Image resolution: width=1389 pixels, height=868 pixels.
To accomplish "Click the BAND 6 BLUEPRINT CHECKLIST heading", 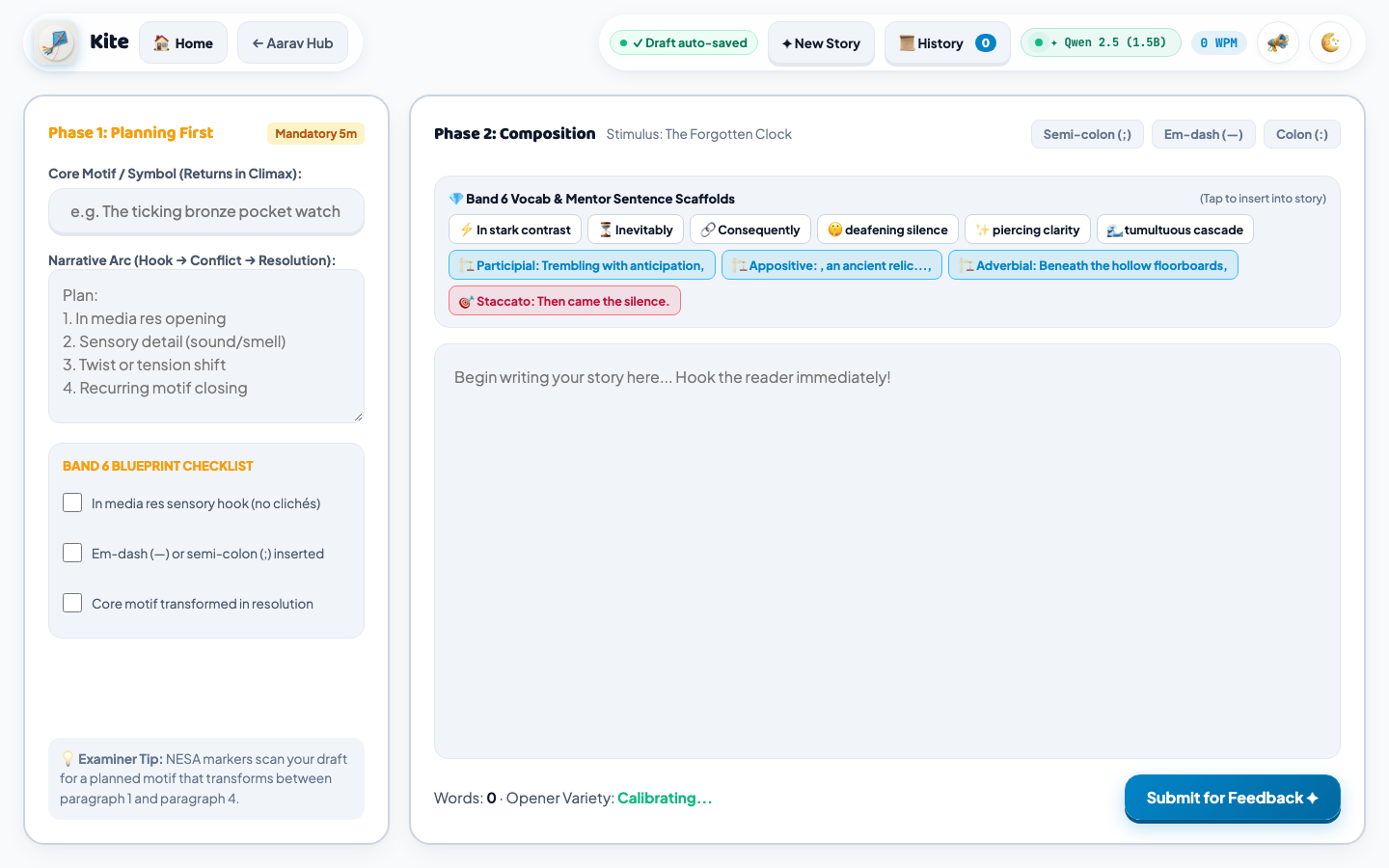I will 158,466.
